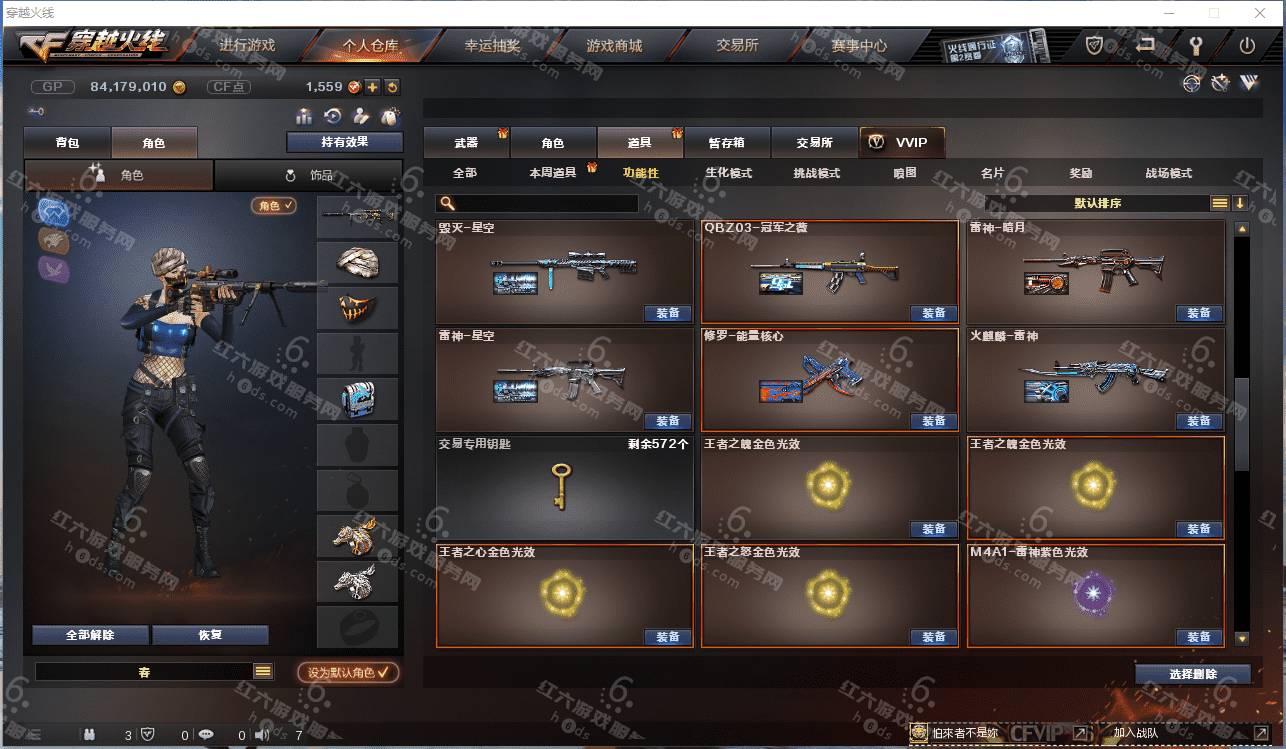Toggle 设为默认角色 default character option
This screenshot has width=1286, height=749.
pos(348,673)
